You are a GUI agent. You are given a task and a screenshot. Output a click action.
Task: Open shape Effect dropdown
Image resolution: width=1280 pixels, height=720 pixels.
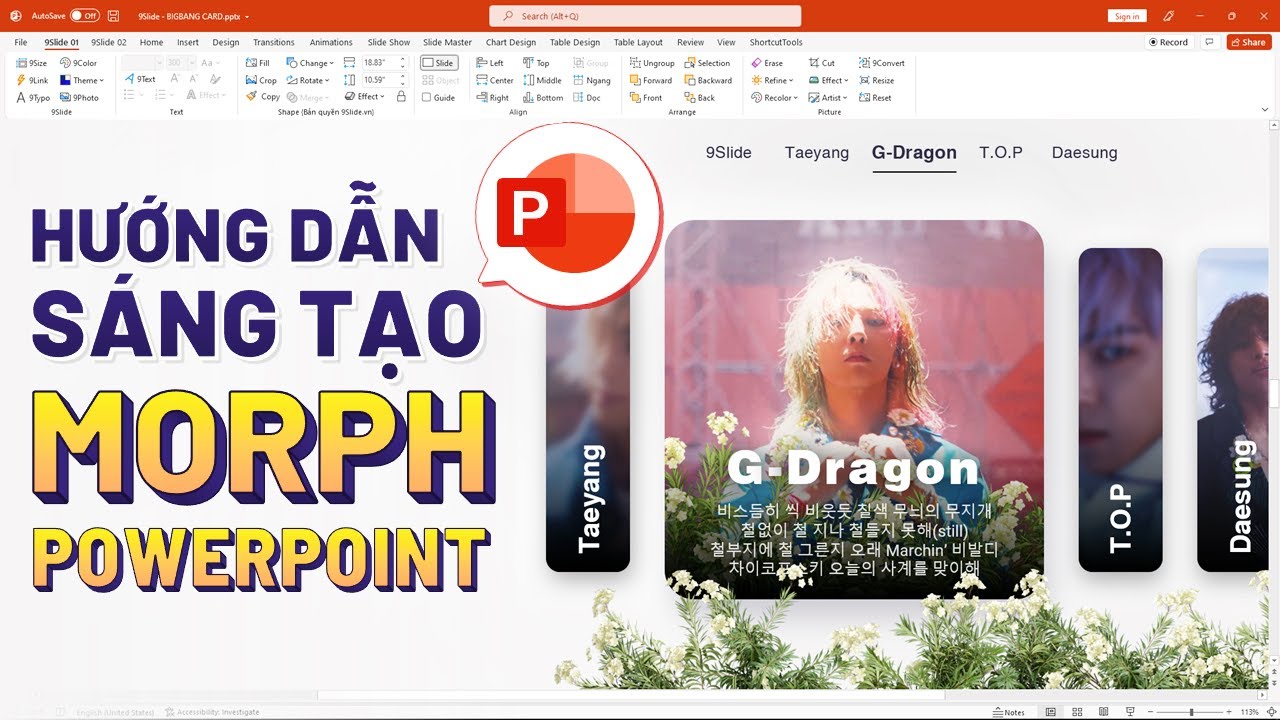coord(364,97)
